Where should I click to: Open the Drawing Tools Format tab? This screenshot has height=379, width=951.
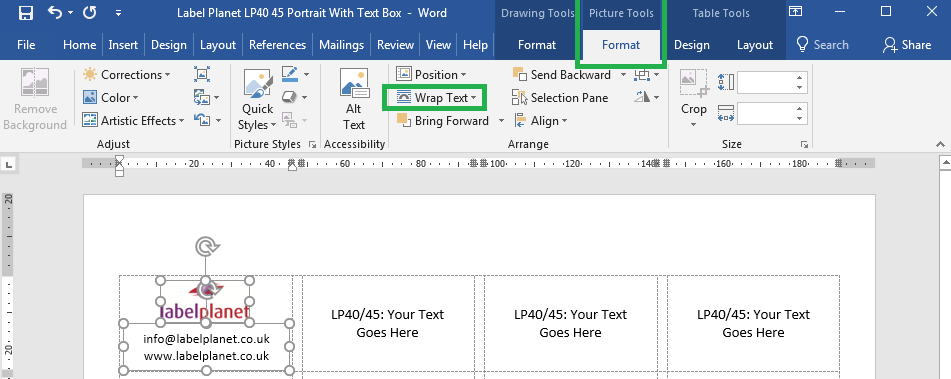coord(537,45)
